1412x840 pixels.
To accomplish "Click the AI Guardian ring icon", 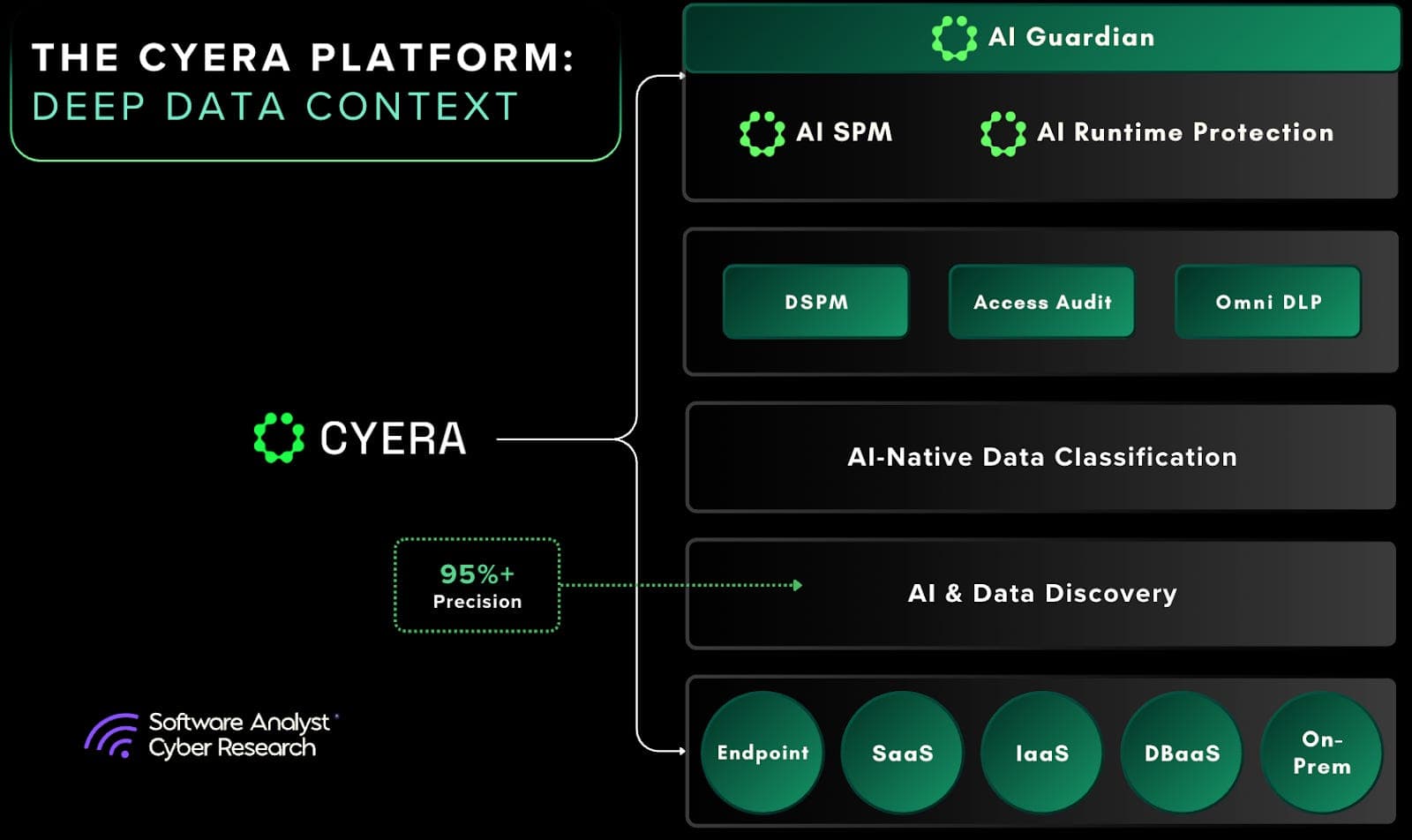I will (x=954, y=38).
